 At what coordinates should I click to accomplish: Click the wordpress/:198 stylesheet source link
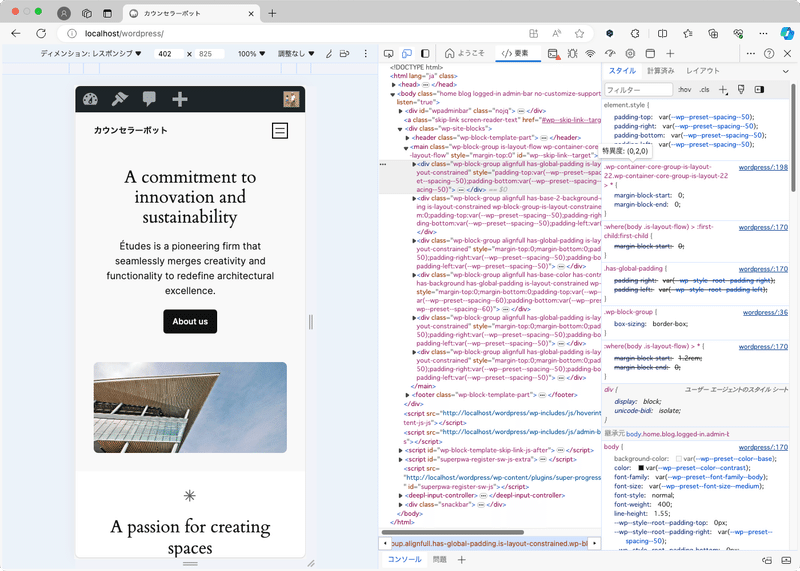pyautogui.click(x=763, y=167)
